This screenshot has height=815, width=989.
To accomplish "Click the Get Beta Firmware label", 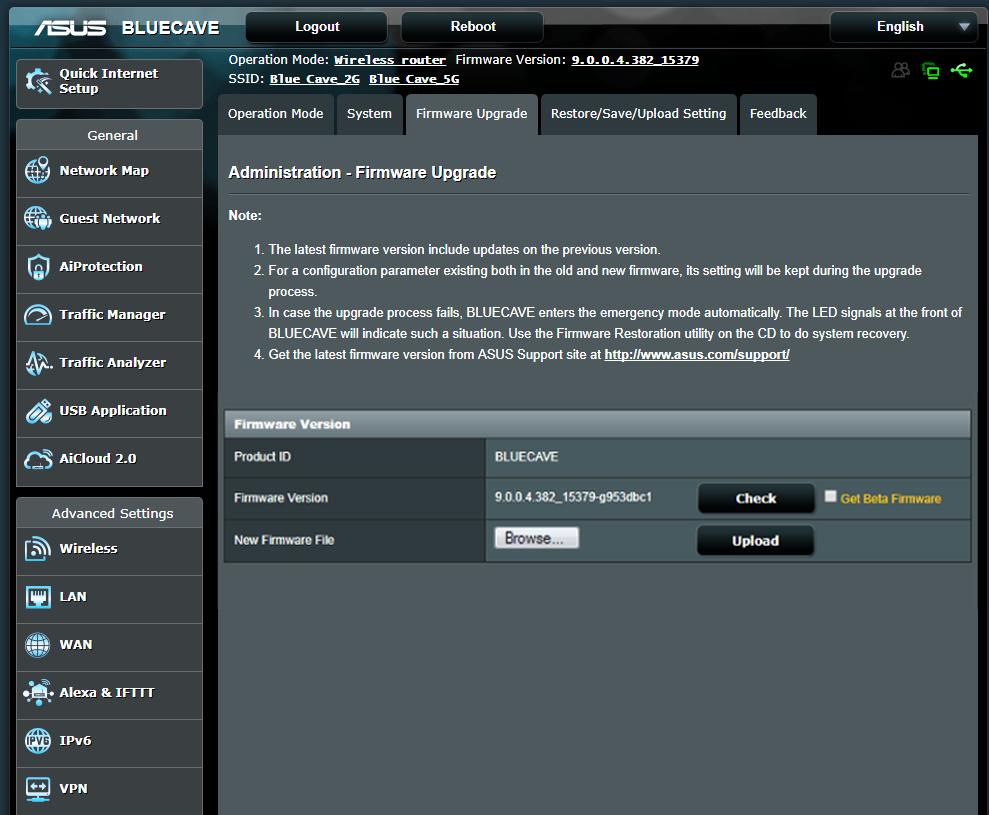I will pos(891,499).
